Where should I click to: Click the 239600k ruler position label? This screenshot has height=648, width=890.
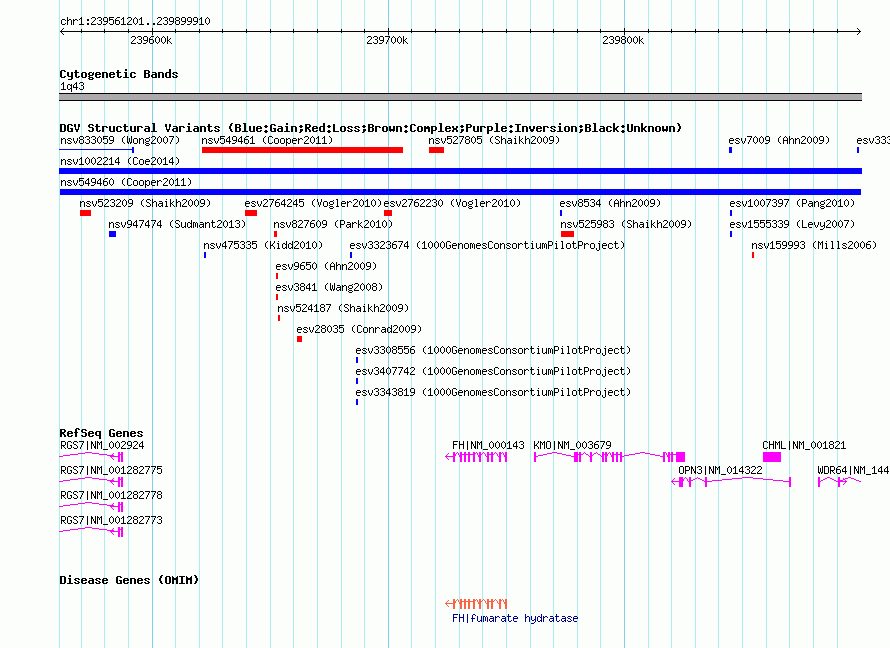pyautogui.click(x=151, y=40)
